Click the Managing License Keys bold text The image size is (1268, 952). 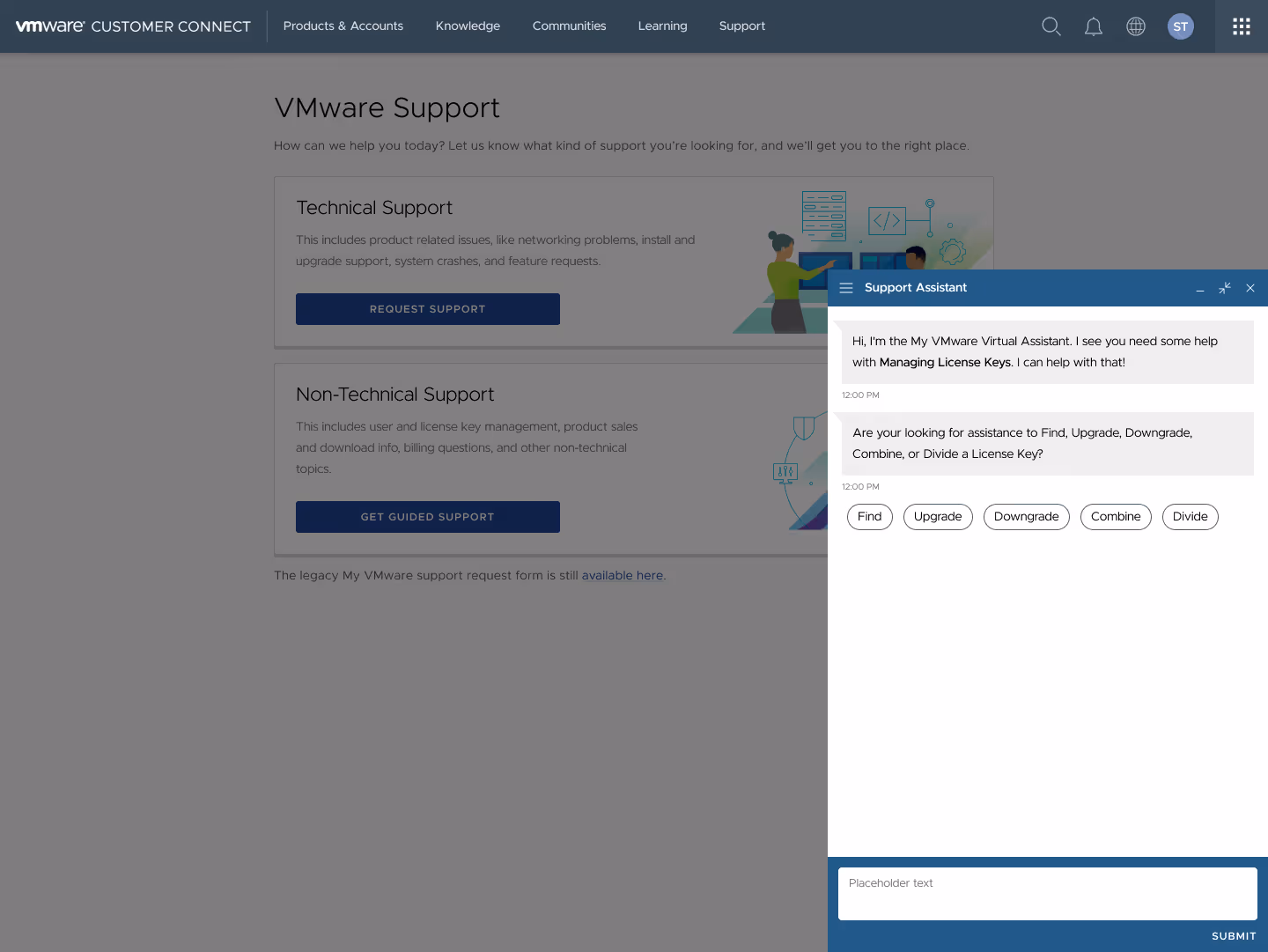pos(945,362)
